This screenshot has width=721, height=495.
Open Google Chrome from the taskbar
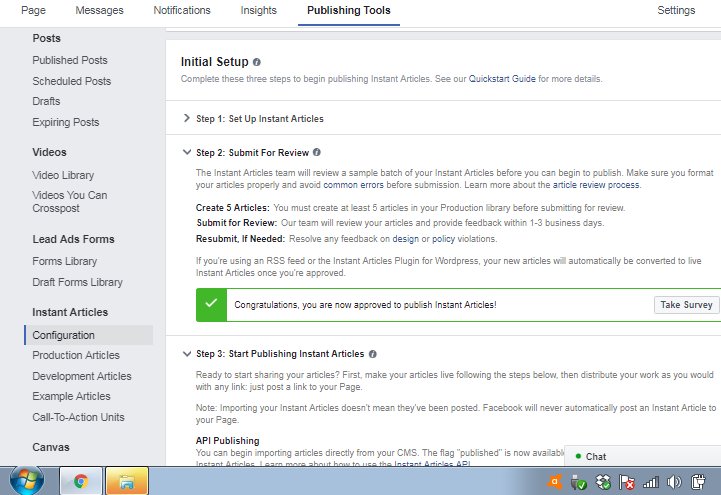click(x=80, y=481)
